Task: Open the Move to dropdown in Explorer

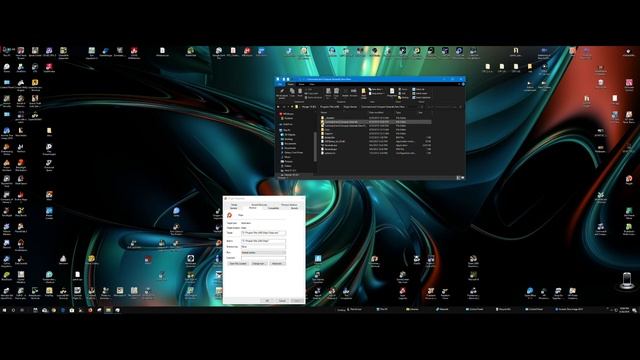Action: click(x=328, y=93)
